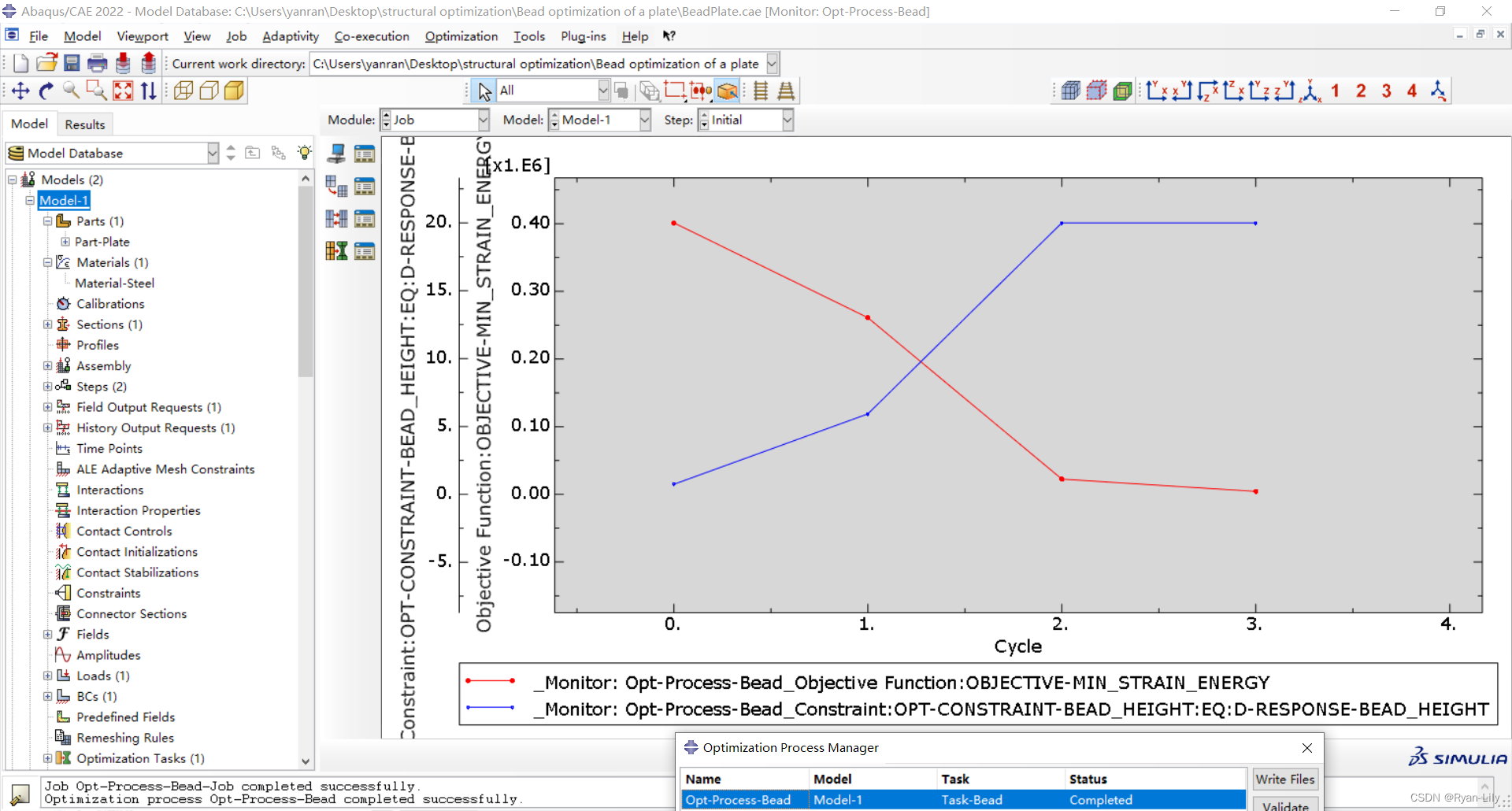Cycle the views with the up-down arrows

coord(148,91)
